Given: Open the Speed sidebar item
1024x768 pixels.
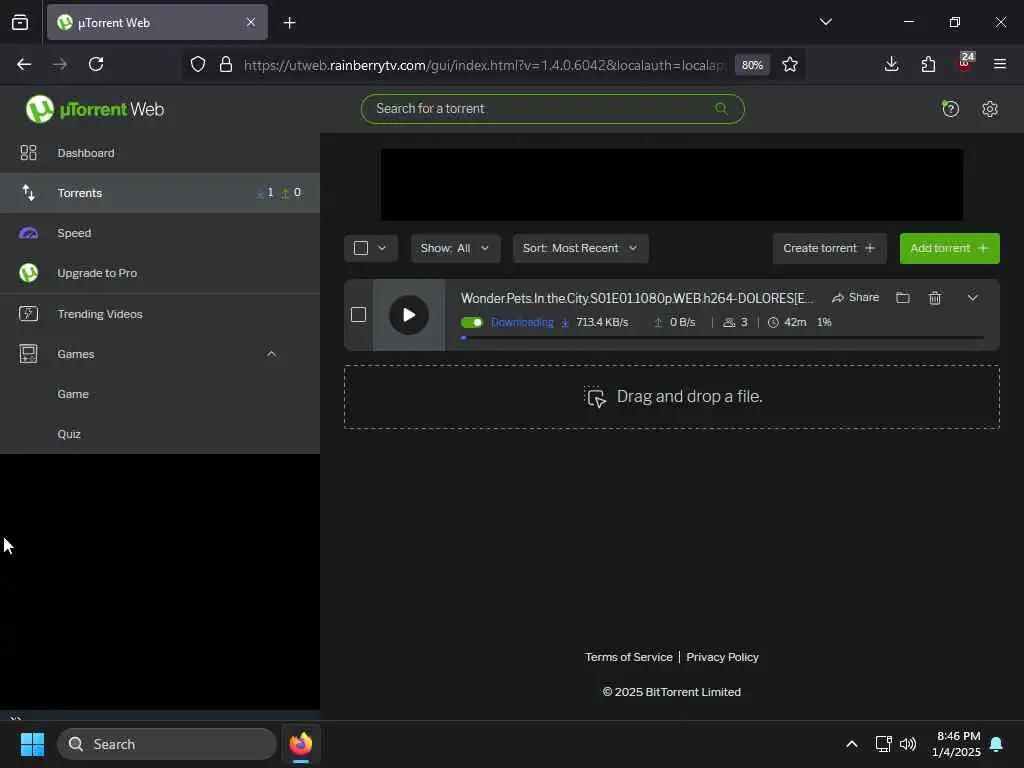Looking at the screenshot, I should pos(160,233).
